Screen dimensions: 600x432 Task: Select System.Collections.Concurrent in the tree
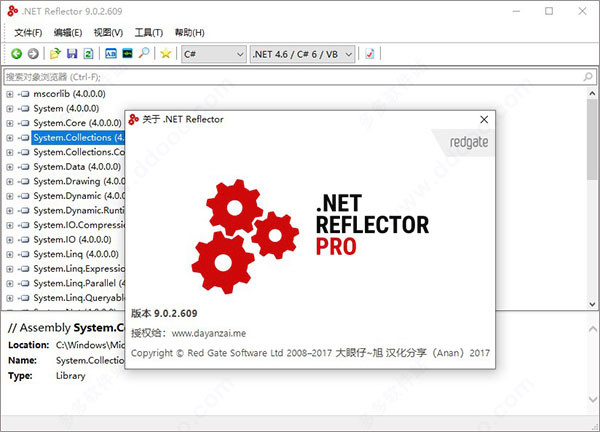(79, 152)
